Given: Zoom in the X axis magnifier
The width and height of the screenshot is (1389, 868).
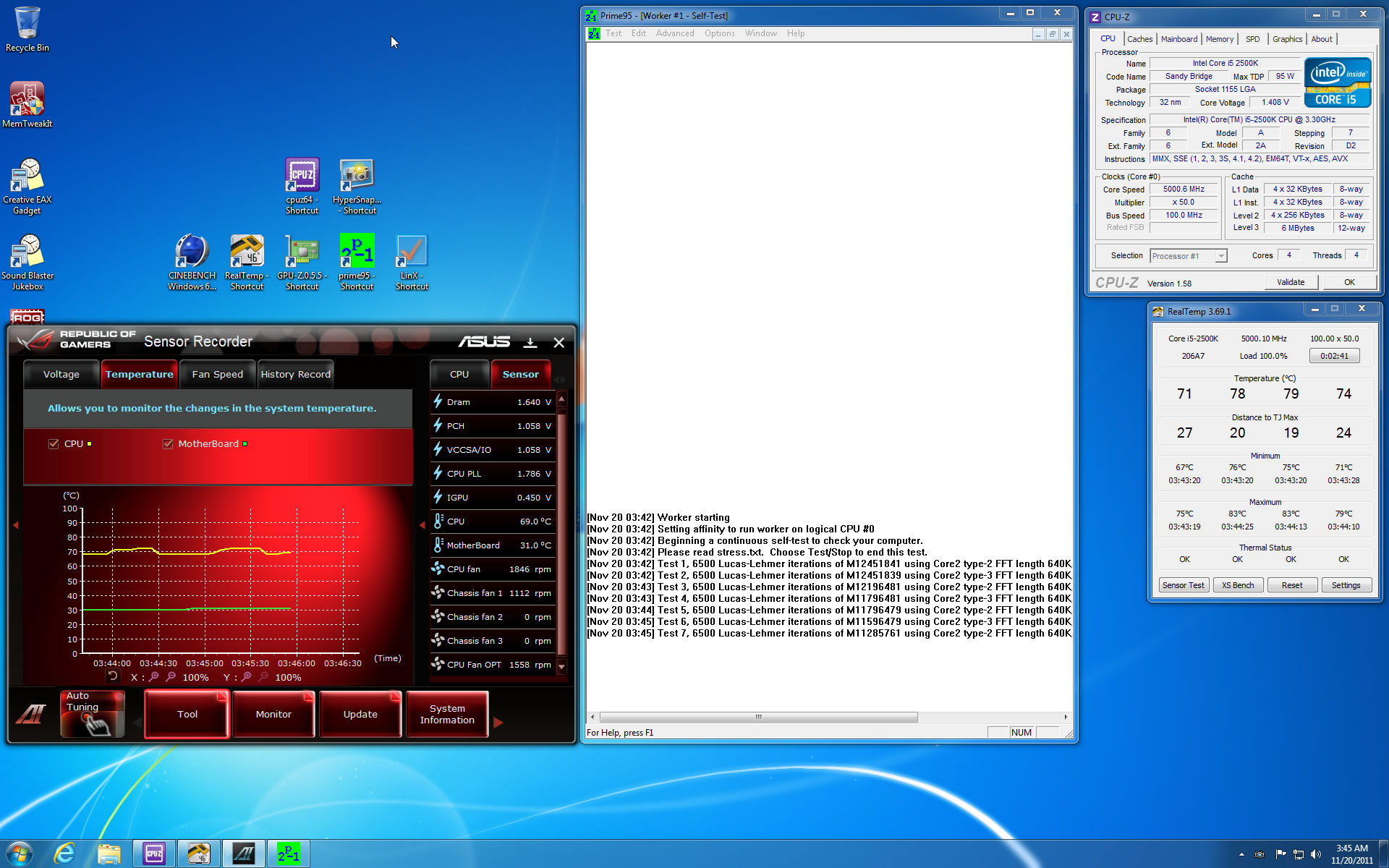Looking at the screenshot, I should pyautogui.click(x=153, y=677).
